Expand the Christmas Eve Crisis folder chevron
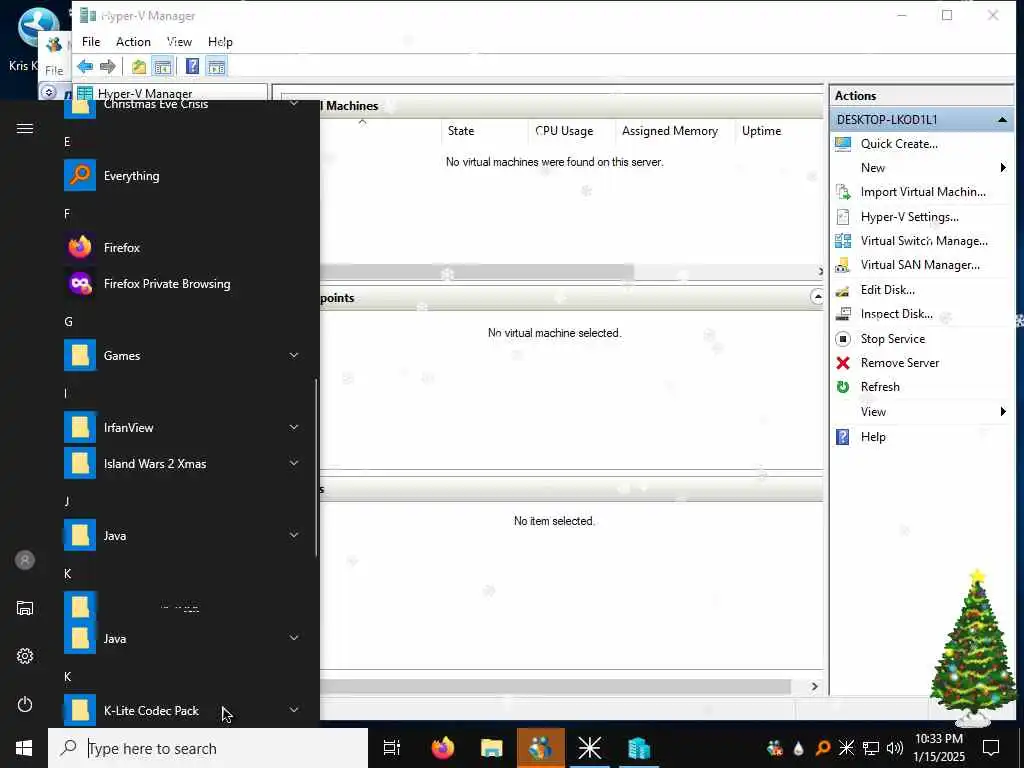This screenshot has height=768, width=1024. coord(294,104)
